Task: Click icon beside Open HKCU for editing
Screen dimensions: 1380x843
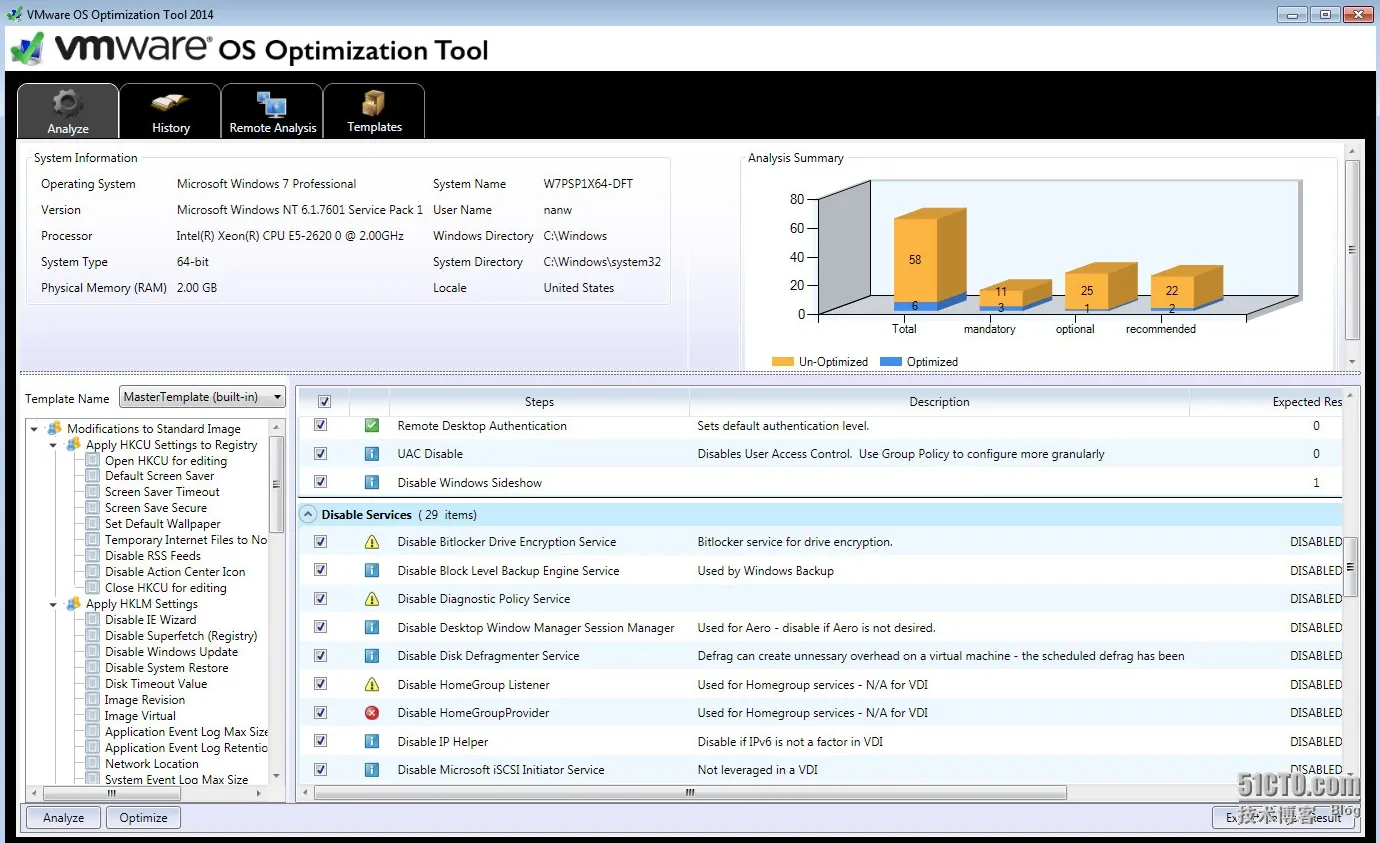Action: coord(93,461)
